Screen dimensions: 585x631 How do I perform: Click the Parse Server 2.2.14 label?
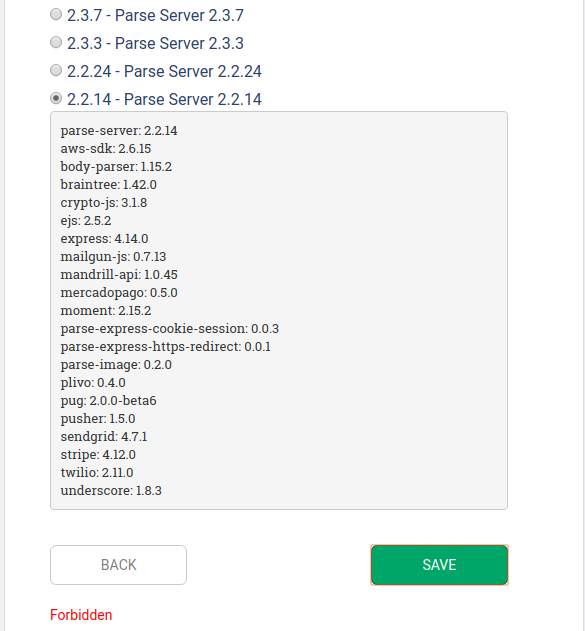pos(164,99)
